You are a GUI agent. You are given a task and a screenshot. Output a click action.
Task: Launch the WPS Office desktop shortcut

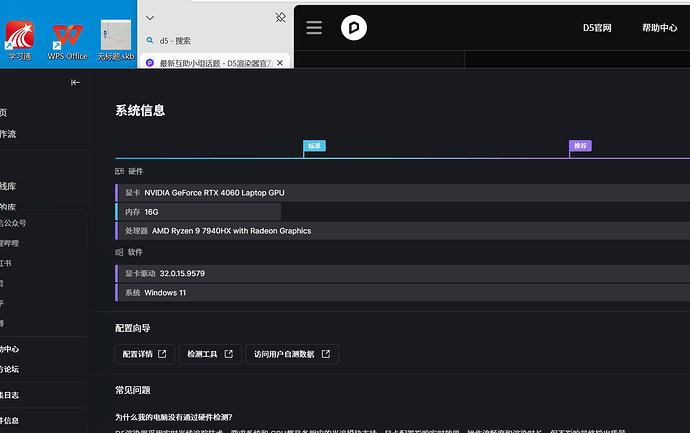[x=67, y=42]
